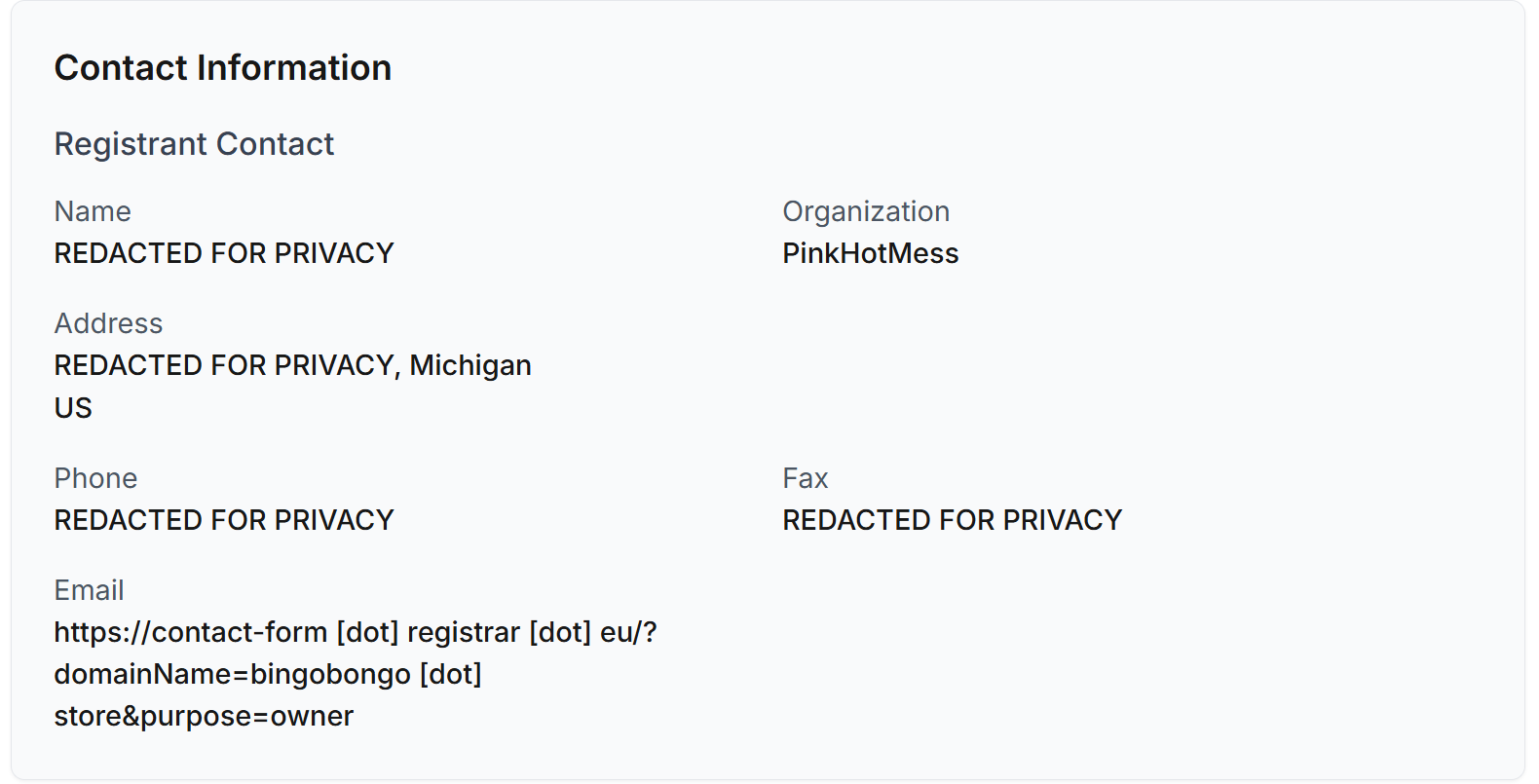Click the Phone field label
Viewport: 1539px width, 784px height.
95,478
